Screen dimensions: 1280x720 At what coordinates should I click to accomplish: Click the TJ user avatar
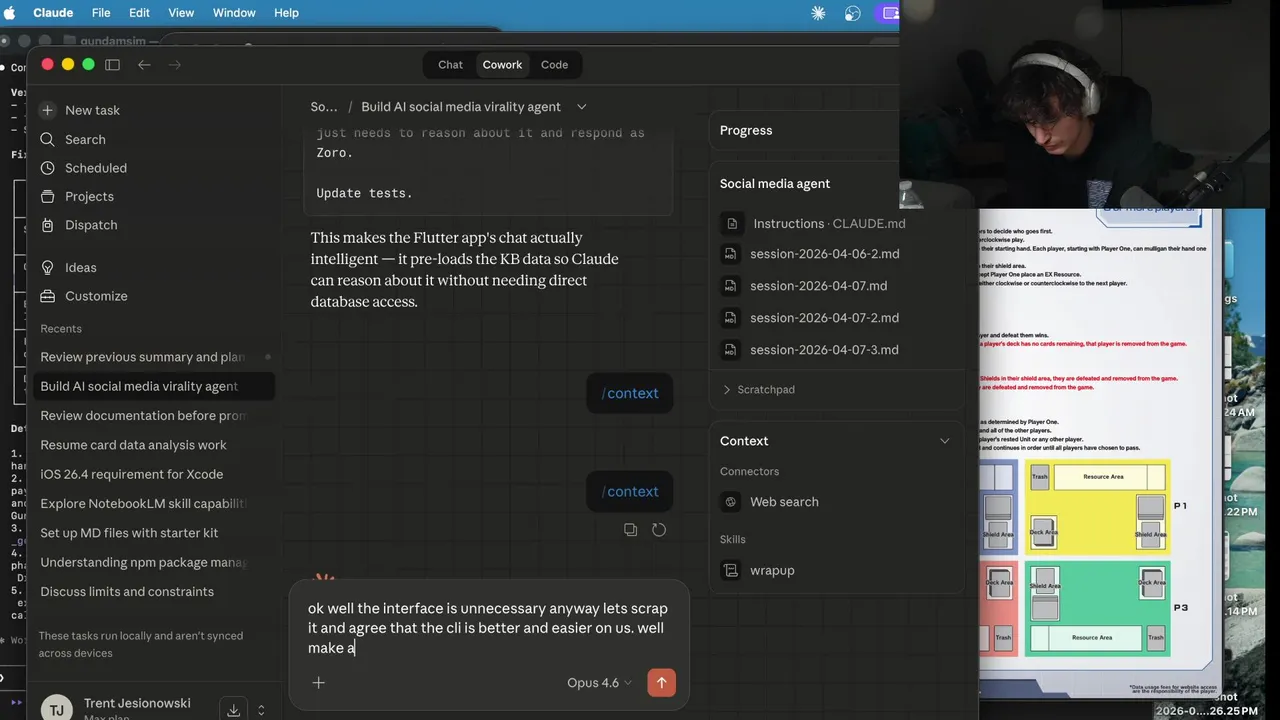click(x=56, y=710)
